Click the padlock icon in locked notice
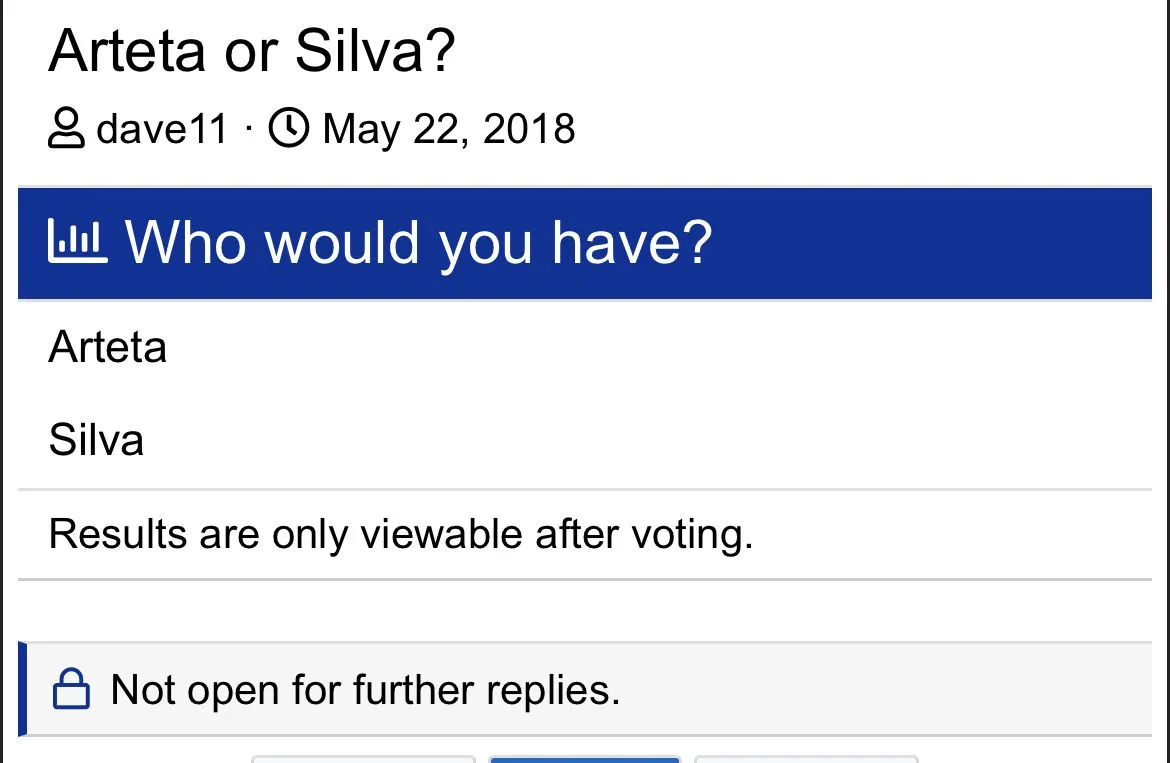 71,690
